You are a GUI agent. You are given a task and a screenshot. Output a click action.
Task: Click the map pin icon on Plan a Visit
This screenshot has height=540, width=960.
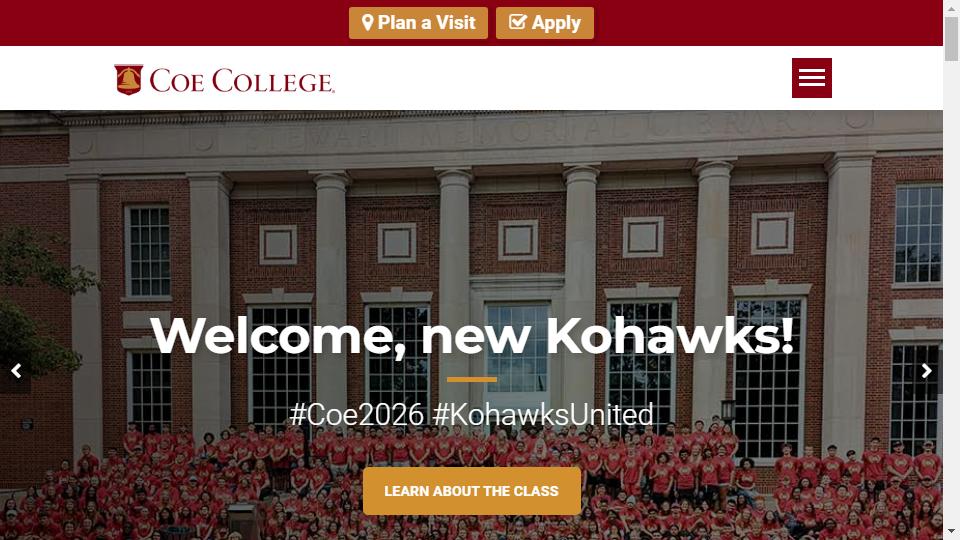(x=368, y=22)
